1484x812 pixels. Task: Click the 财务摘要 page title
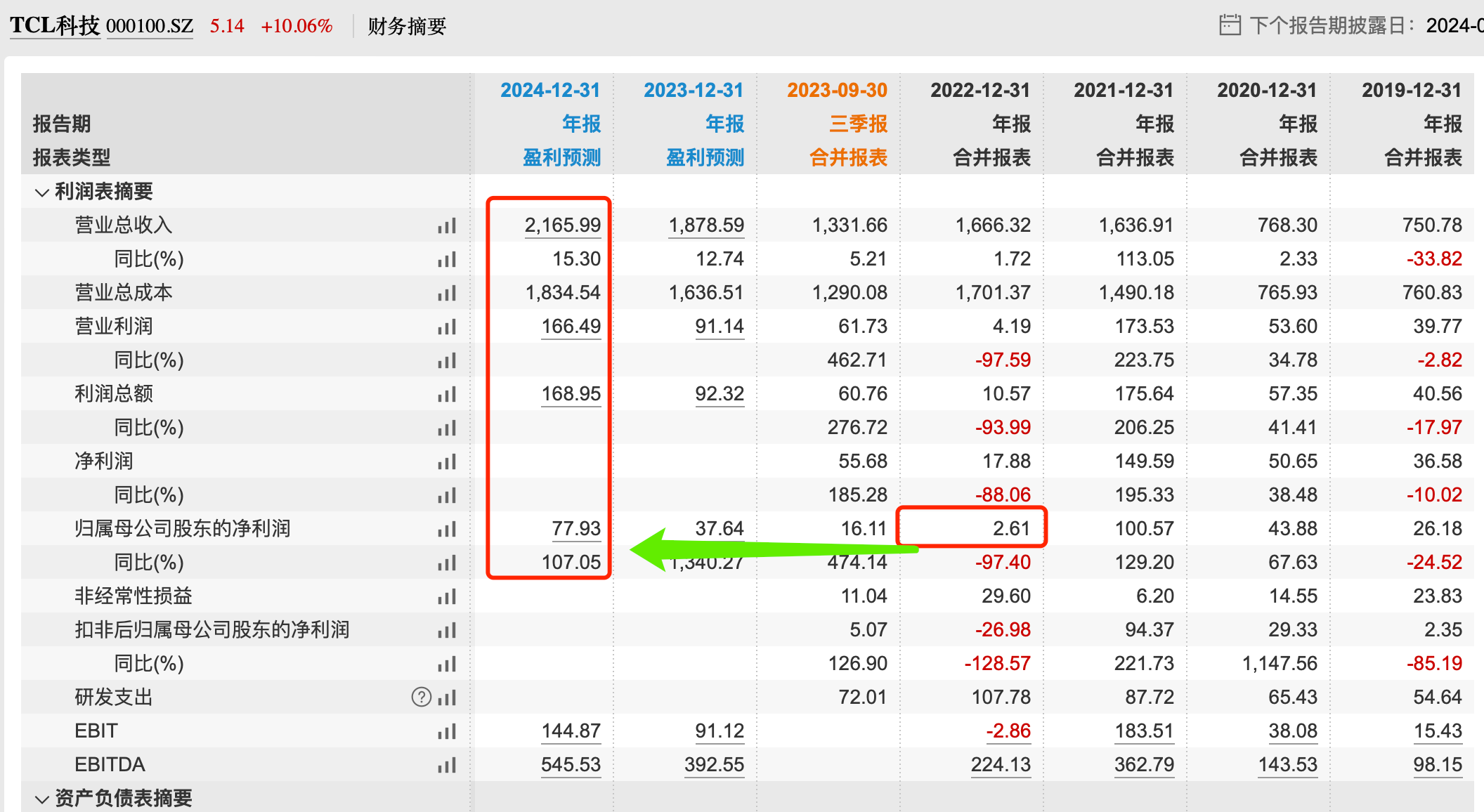(x=407, y=26)
